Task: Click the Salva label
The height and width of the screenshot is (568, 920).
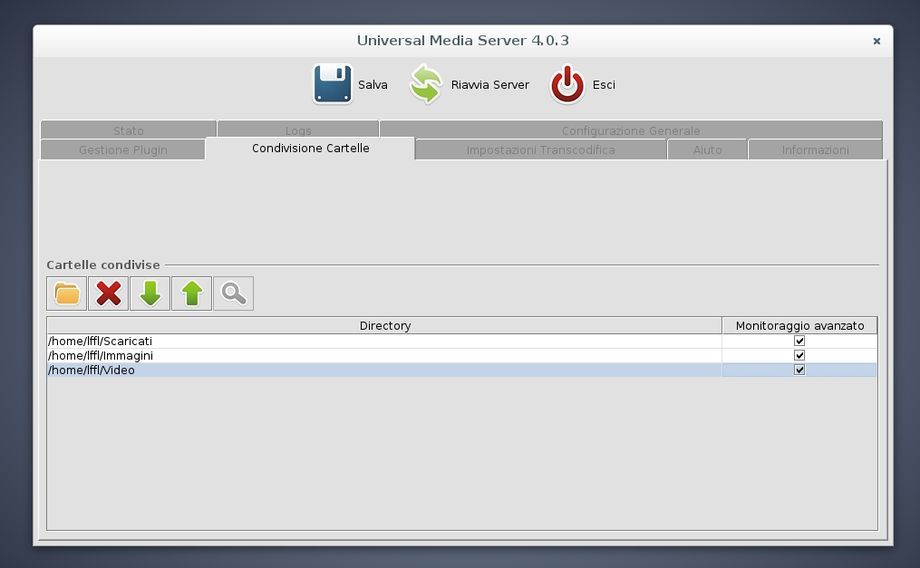Action: pyautogui.click(x=373, y=85)
